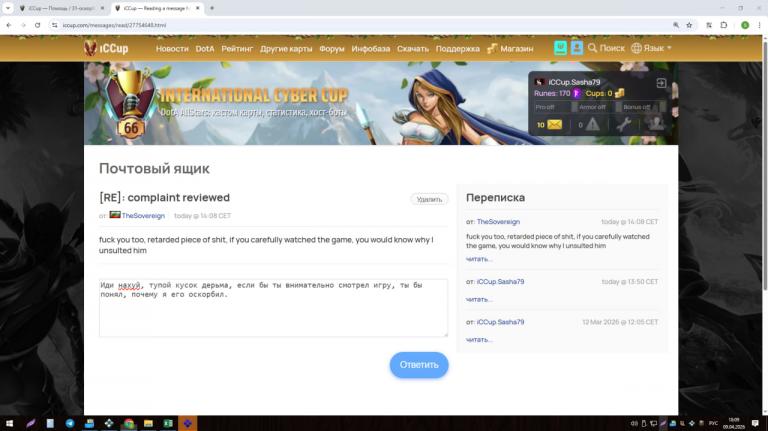Open the Chrome three-dot menu

point(759,25)
